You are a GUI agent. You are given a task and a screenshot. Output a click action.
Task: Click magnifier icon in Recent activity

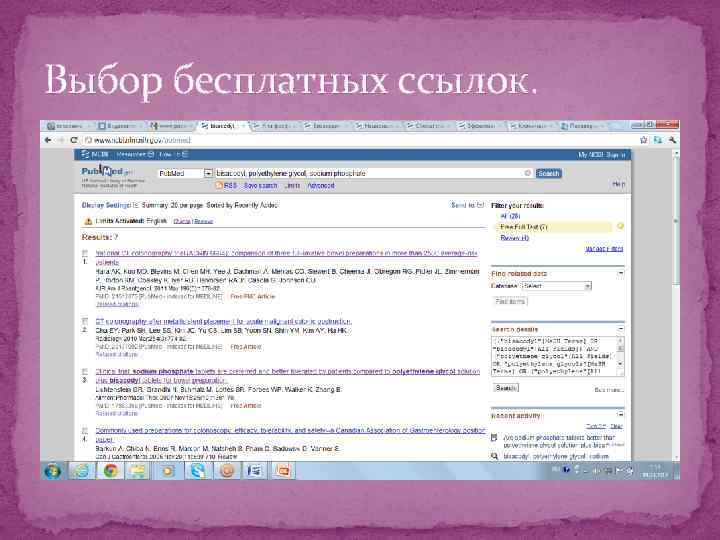point(495,456)
